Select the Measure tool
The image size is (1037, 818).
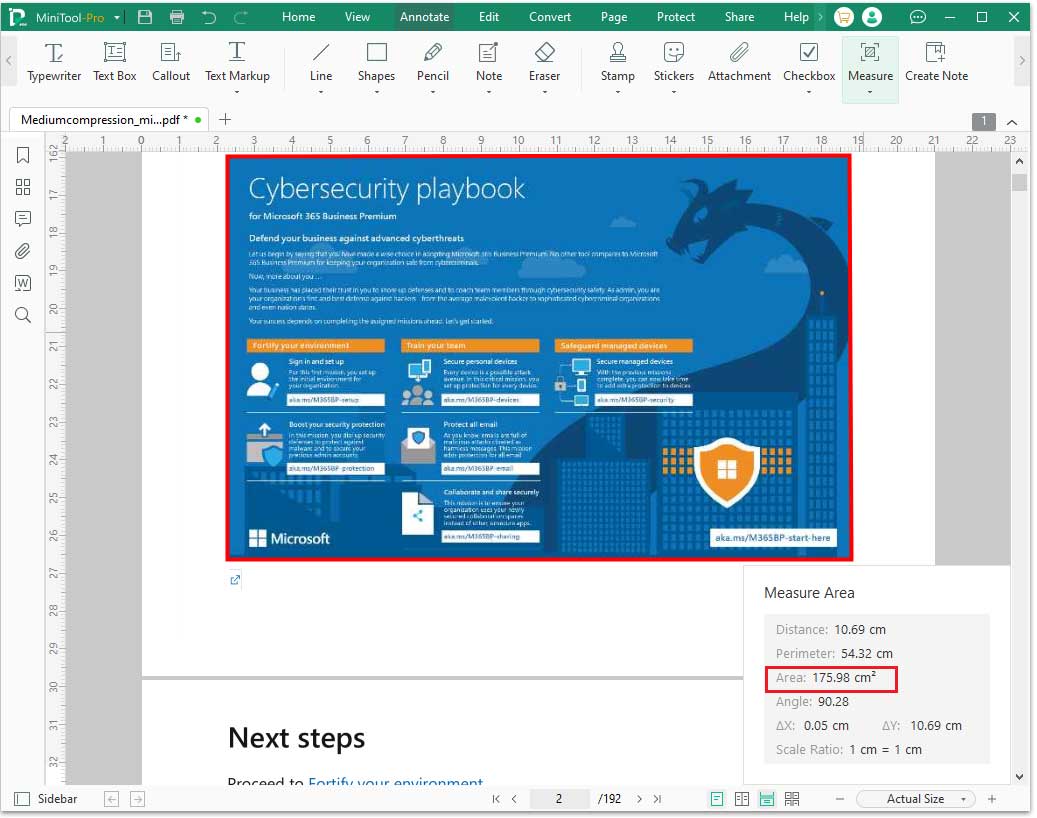pyautogui.click(x=869, y=62)
